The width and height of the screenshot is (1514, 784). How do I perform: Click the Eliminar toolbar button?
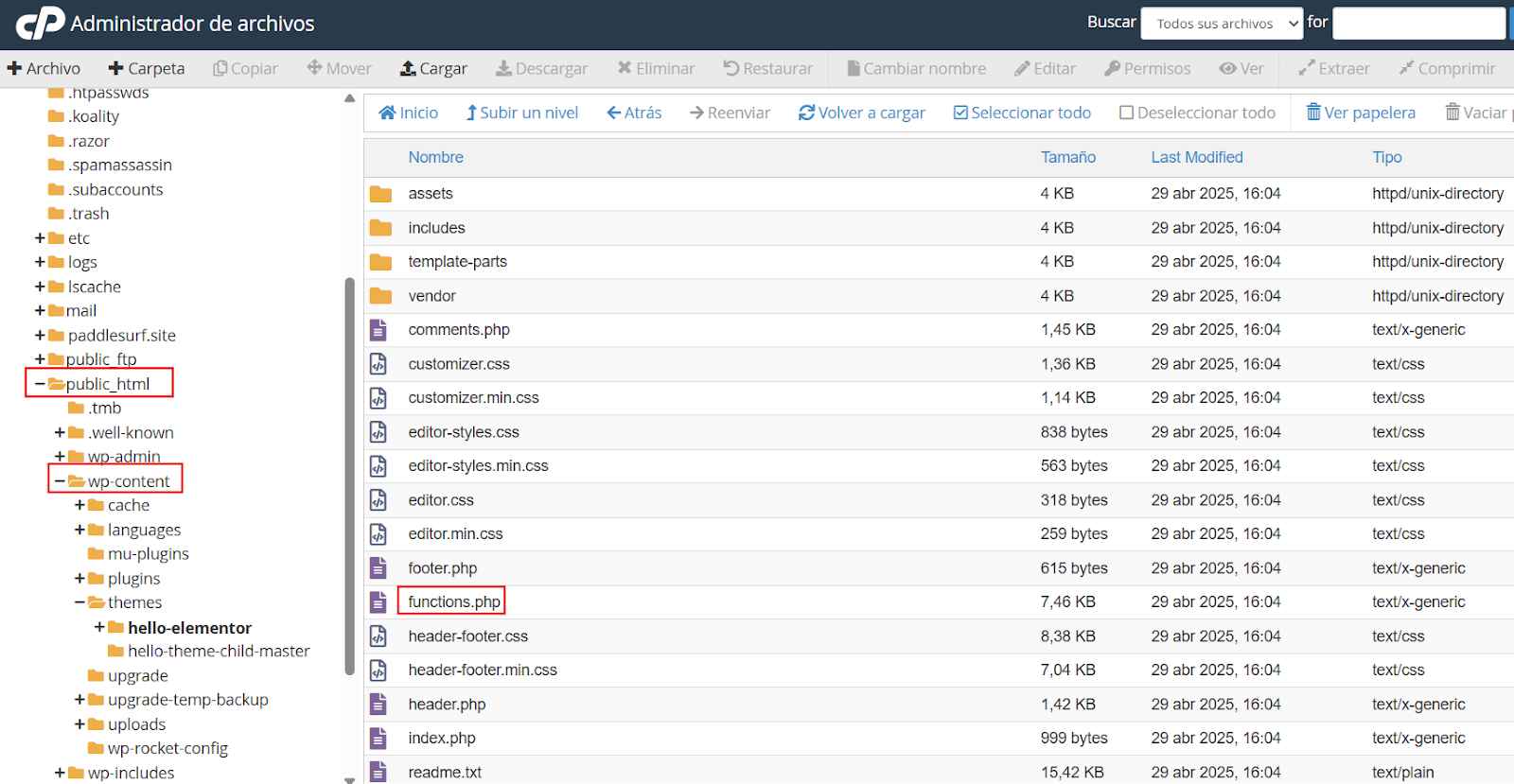point(656,68)
